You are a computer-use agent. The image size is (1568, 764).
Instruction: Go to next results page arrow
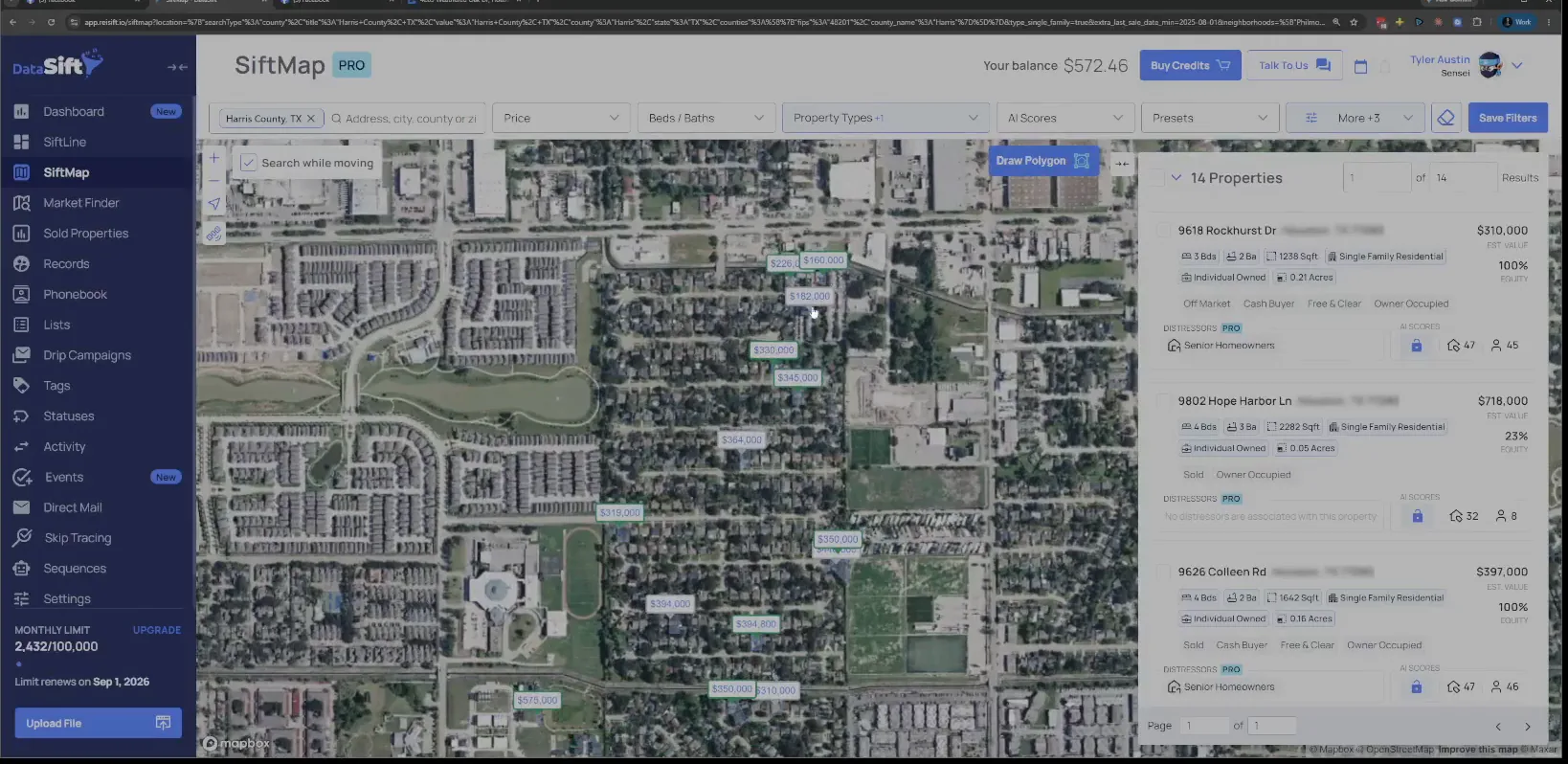[1528, 726]
